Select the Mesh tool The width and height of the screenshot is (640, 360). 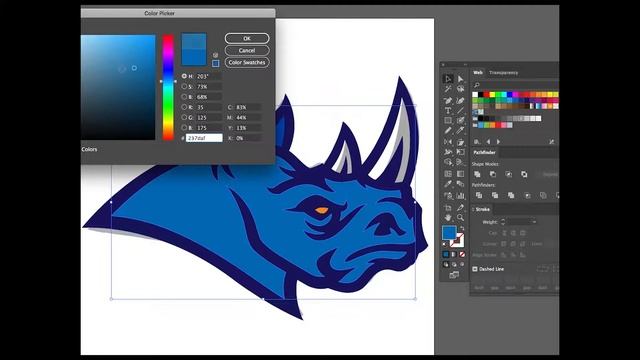tap(448, 173)
